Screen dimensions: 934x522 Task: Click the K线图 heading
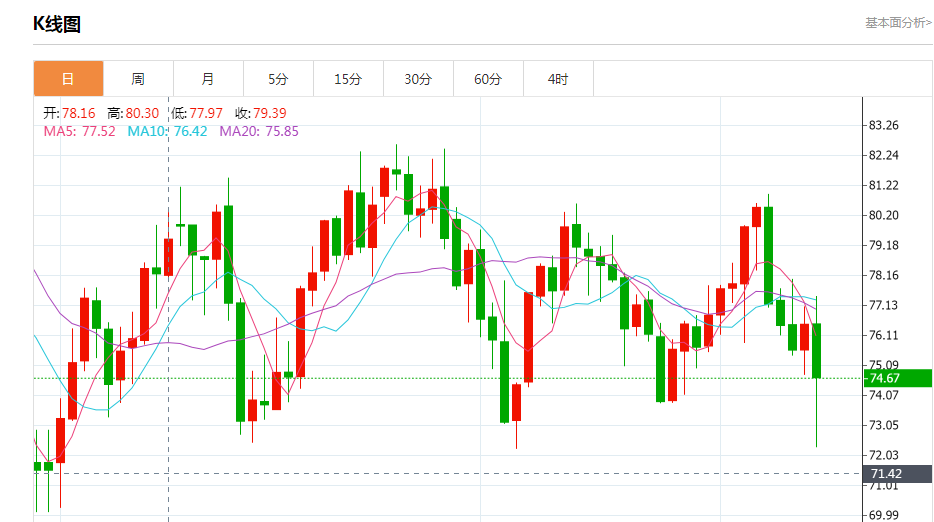[57, 24]
